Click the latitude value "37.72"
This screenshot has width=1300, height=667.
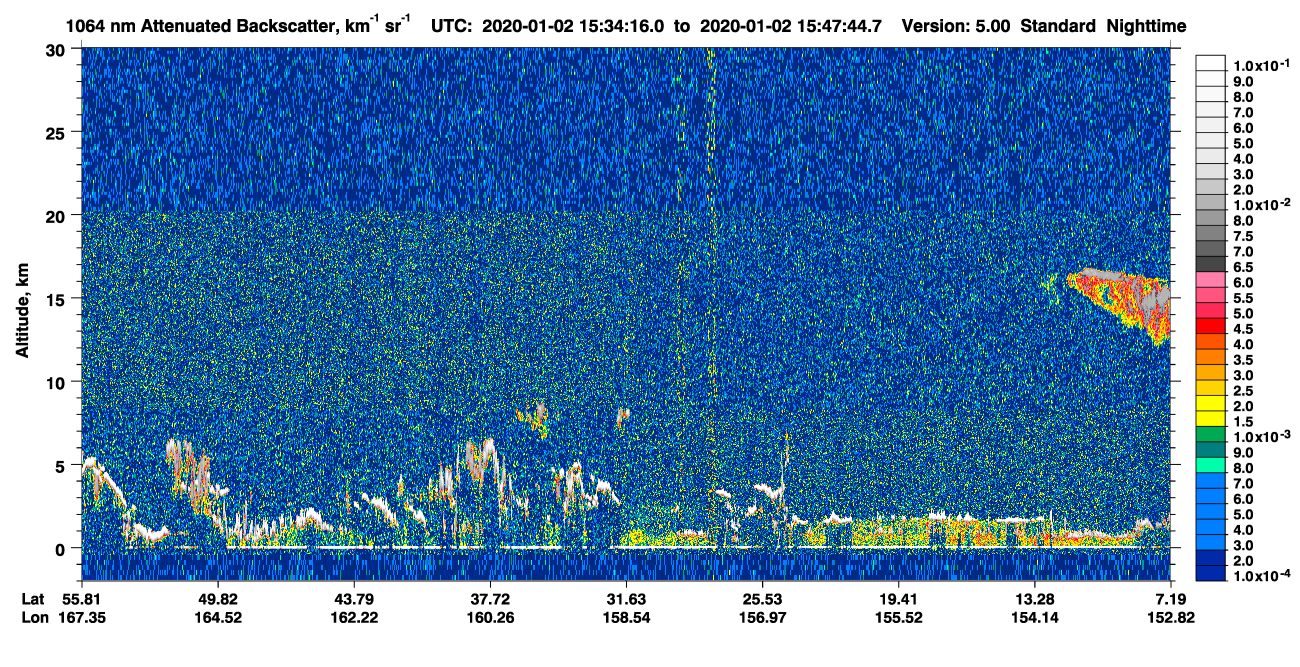click(x=490, y=599)
